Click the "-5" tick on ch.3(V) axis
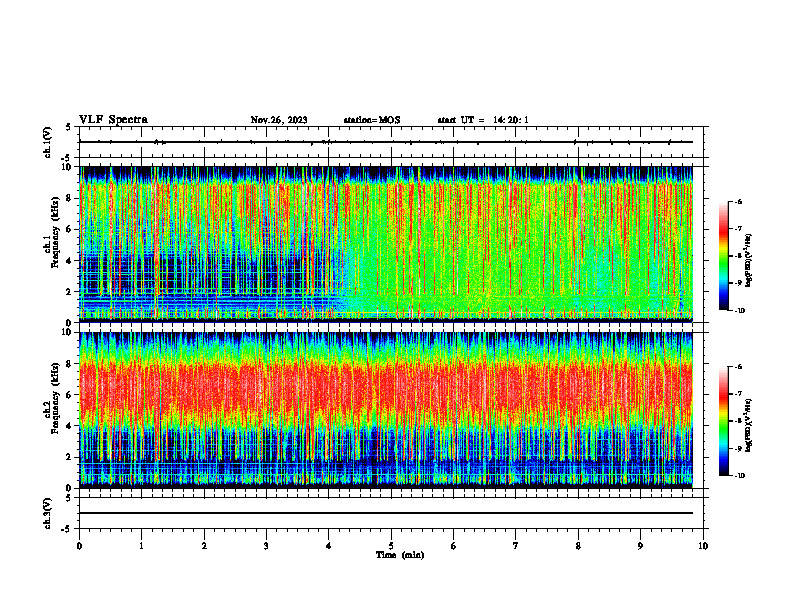 (x=68, y=529)
